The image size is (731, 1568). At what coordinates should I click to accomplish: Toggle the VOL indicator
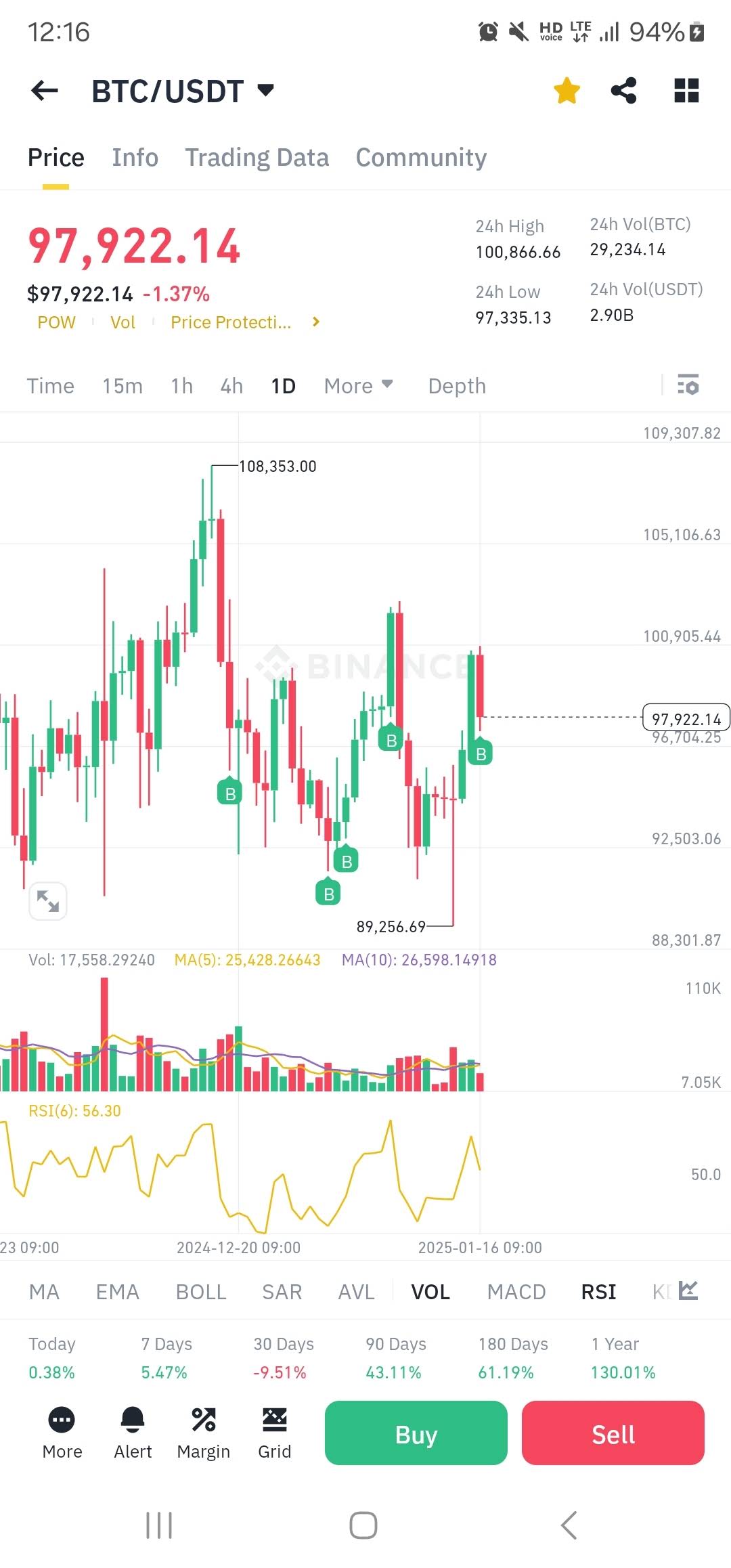[x=430, y=1292]
